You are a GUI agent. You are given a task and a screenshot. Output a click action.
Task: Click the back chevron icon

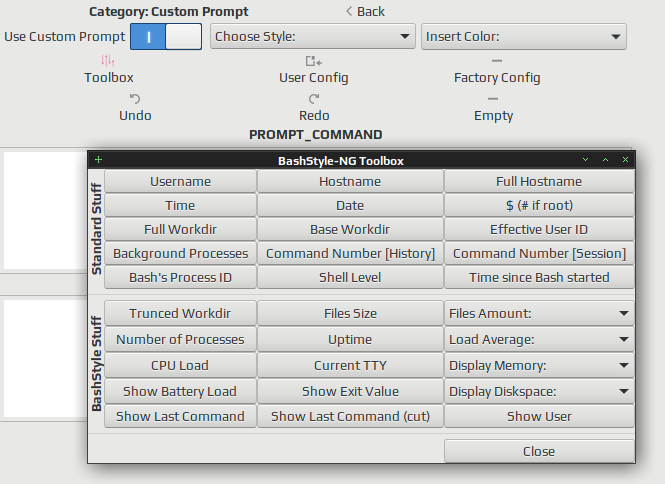point(349,11)
